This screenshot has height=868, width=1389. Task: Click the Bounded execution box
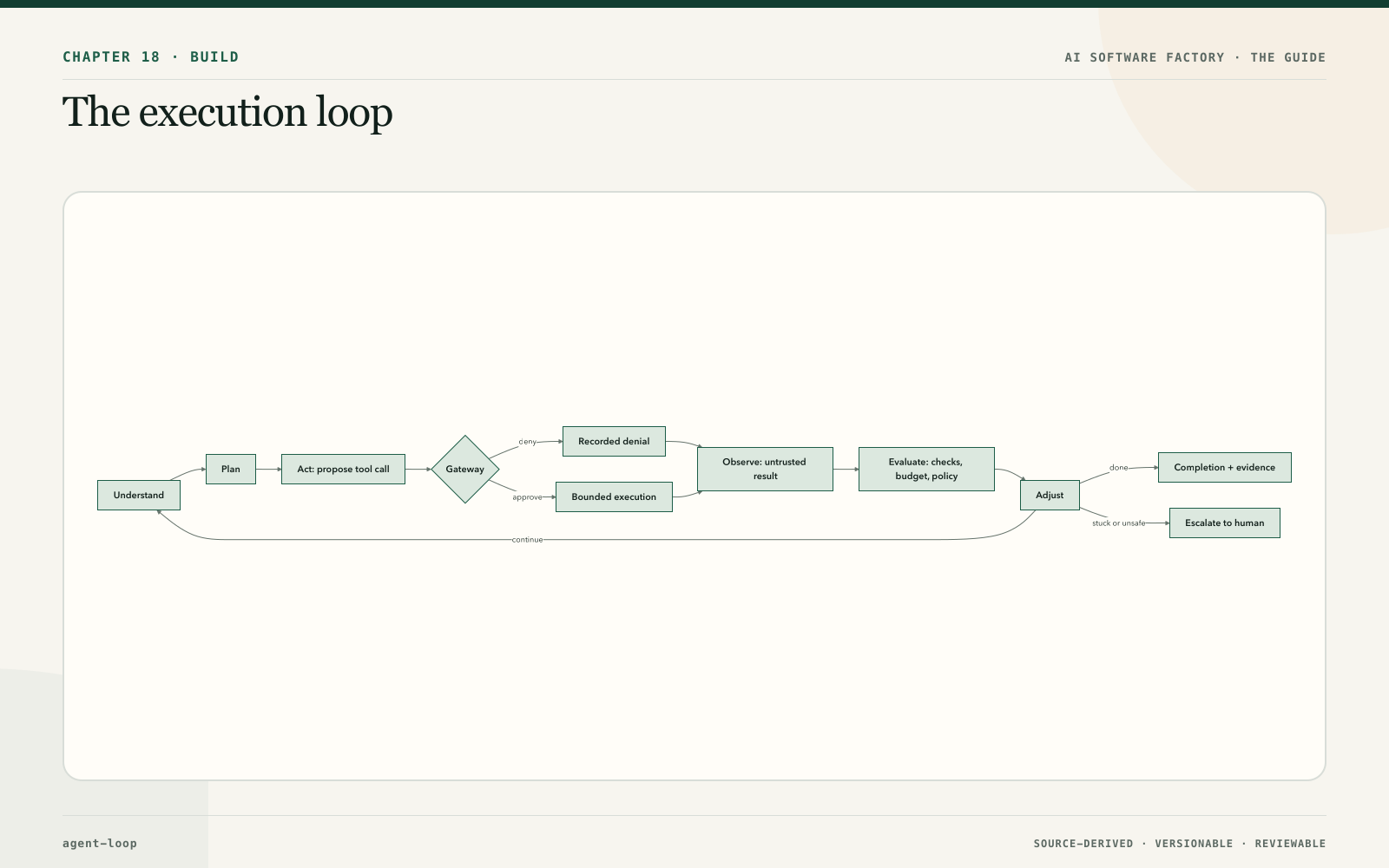click(x=614, y=496)
